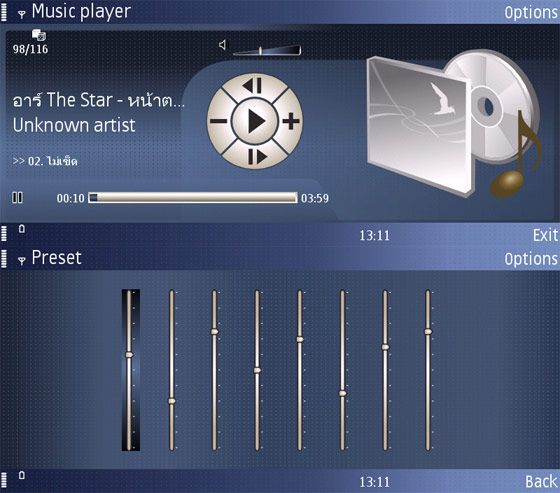Decrease volume with the minus button
560x493 pixels.
tap(219, 121)
